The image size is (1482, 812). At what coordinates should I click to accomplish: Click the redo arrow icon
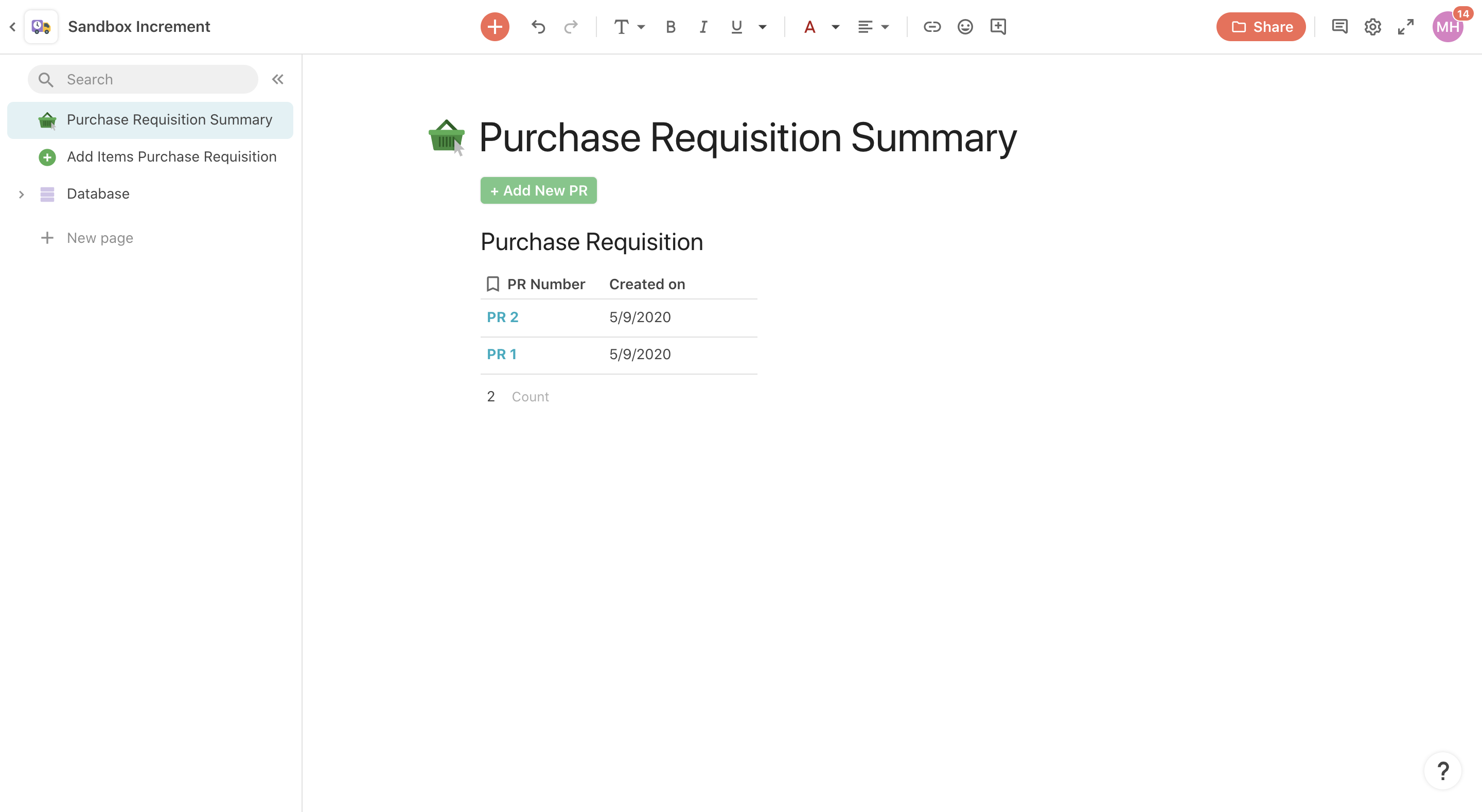(570, 26)
